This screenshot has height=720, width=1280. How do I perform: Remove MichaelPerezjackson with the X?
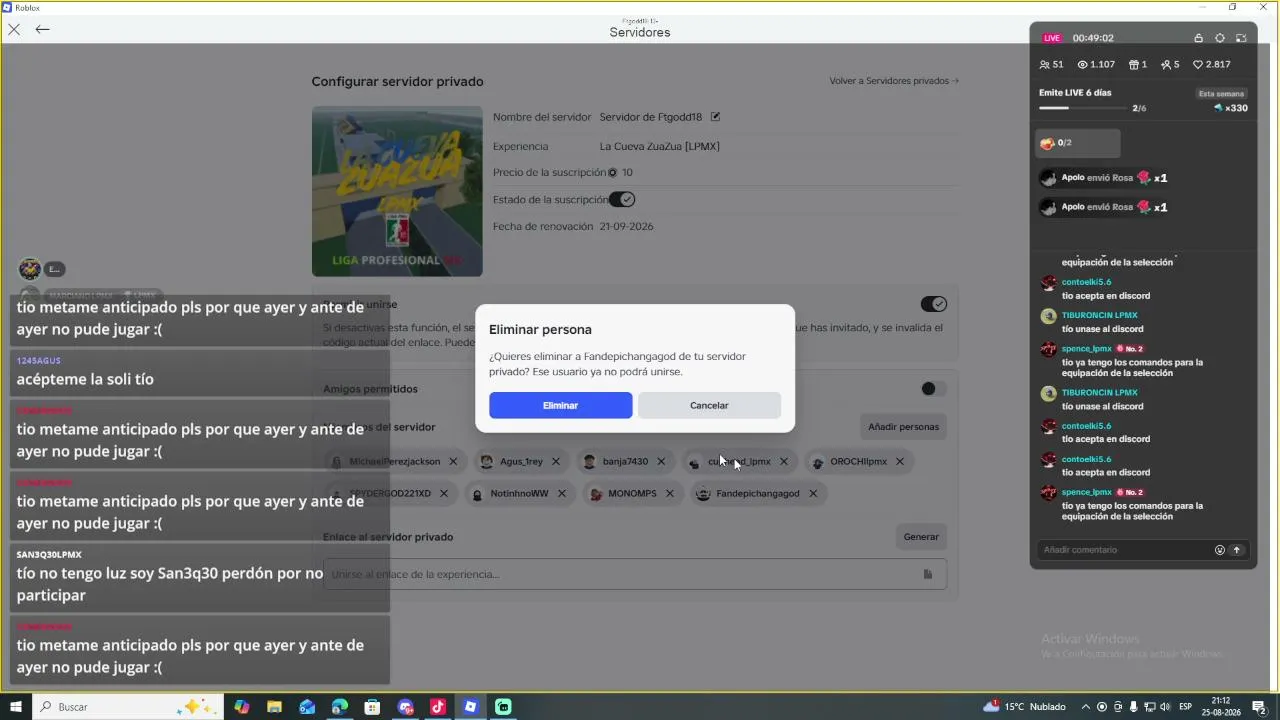(x=453, y=462)
